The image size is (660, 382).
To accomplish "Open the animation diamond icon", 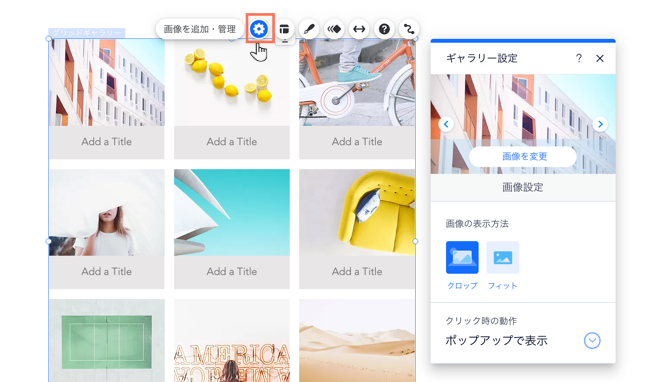I will (x=334, y=29).
